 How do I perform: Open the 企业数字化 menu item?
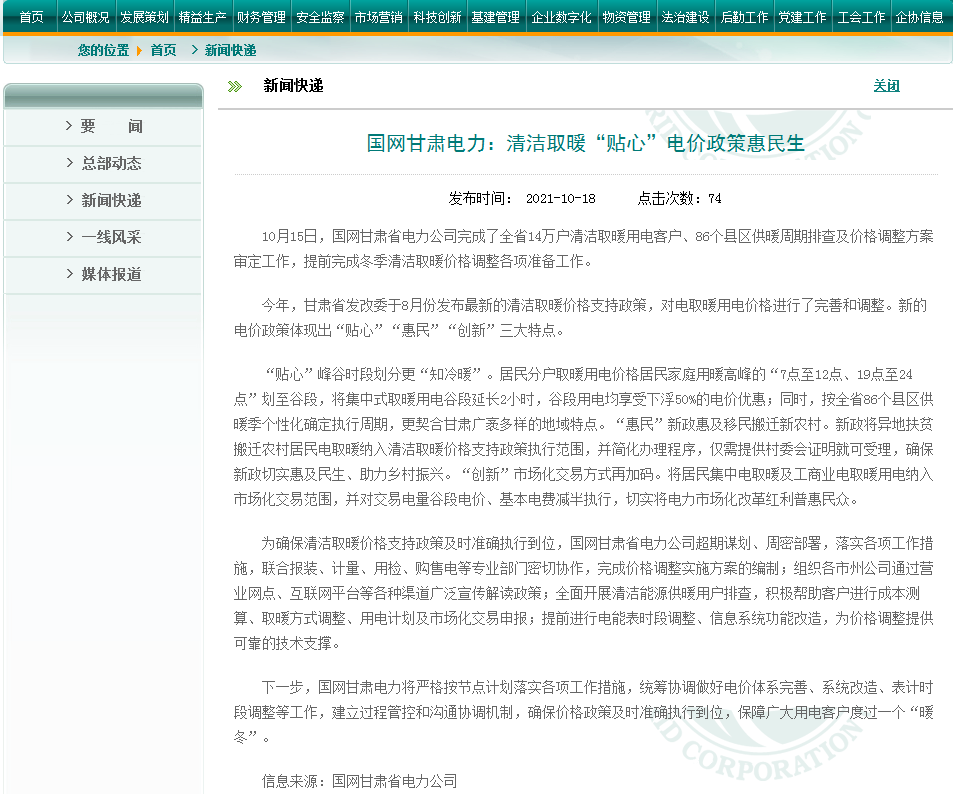[x=562, y=17]
